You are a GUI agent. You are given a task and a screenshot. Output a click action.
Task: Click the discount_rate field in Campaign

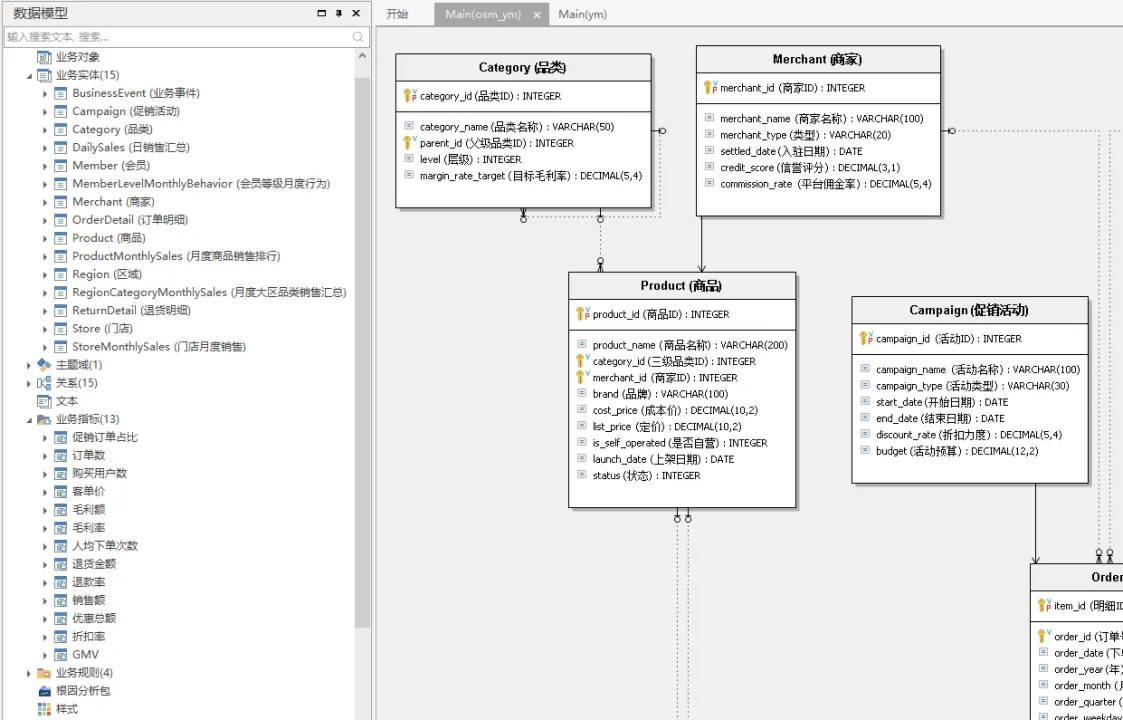[969, 434]
